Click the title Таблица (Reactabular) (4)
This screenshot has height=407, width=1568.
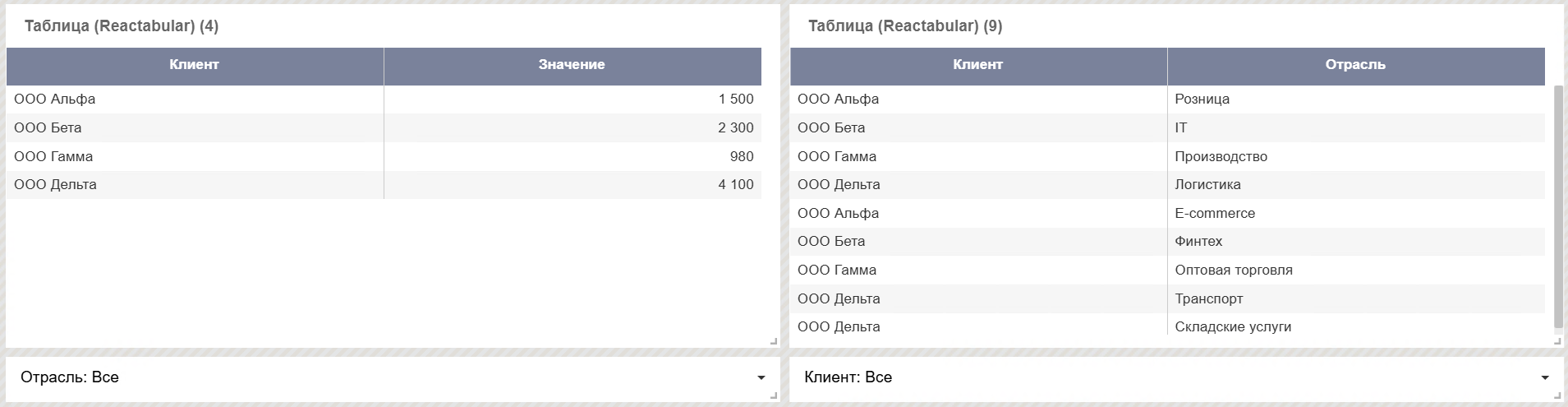coord(122,26)
